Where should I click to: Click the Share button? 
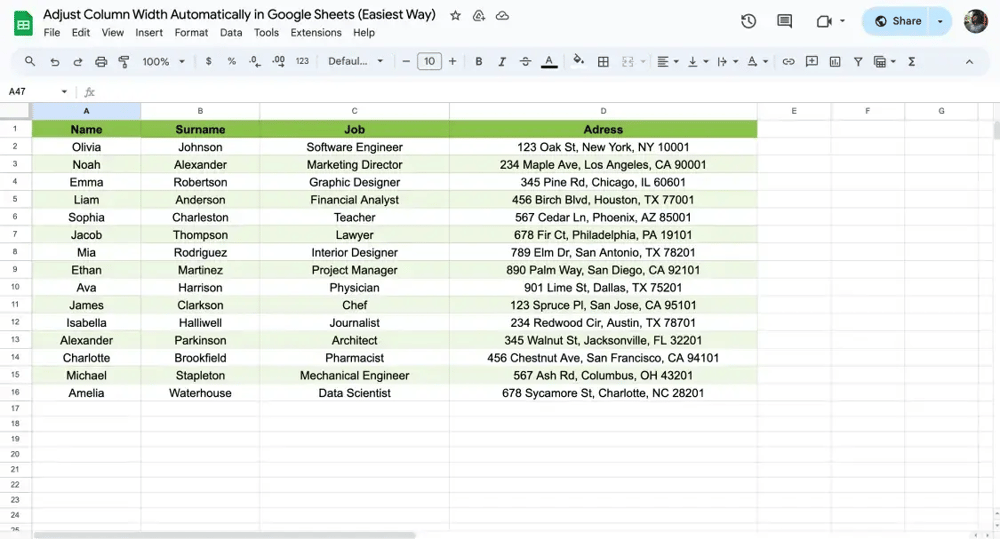tap(897, 21)
